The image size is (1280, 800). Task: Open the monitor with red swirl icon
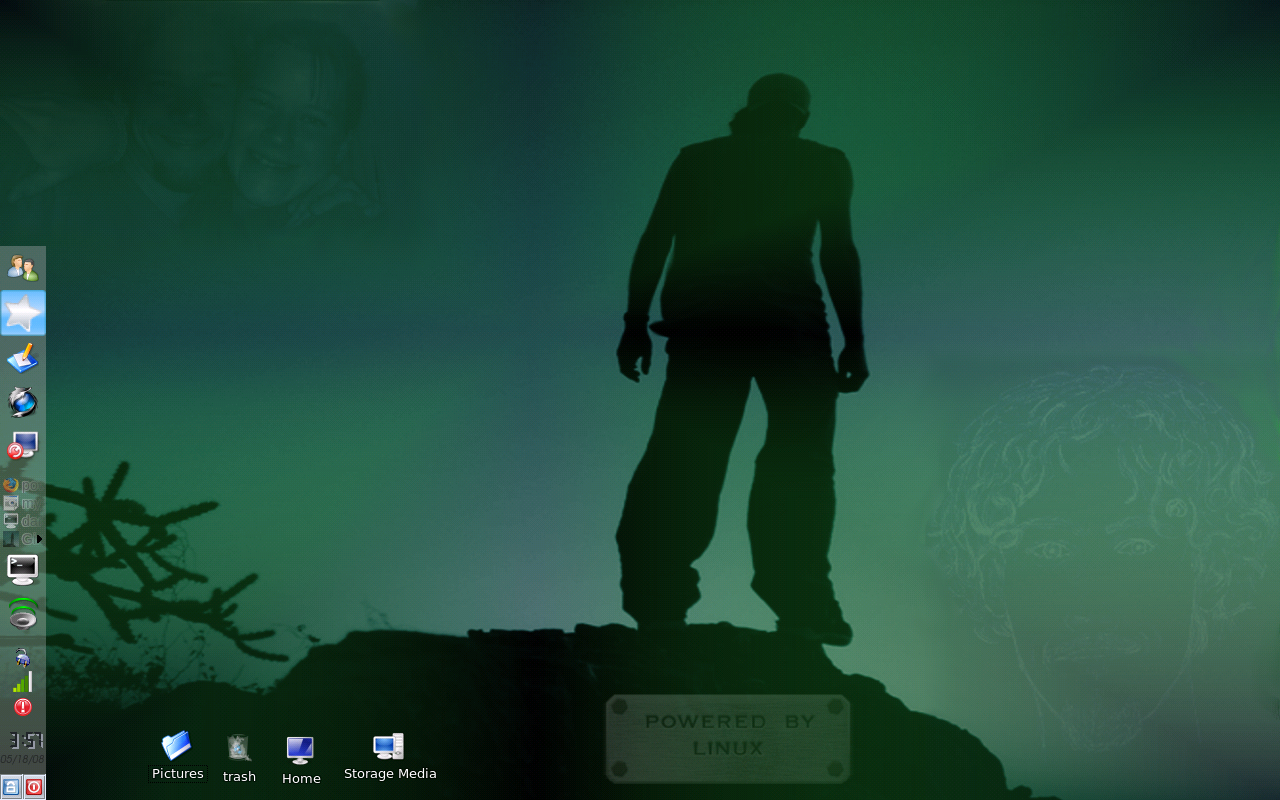click(22, 446)
